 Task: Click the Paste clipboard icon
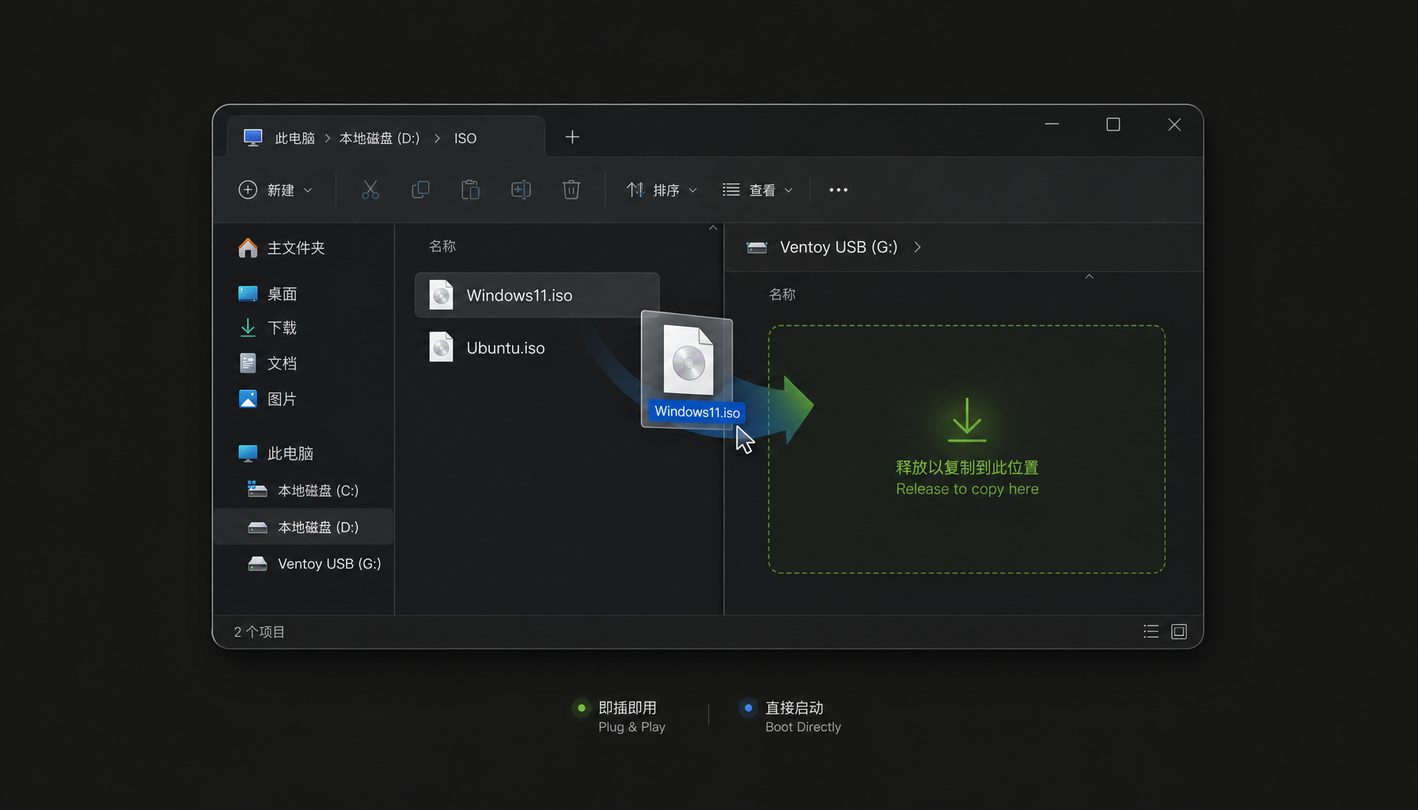[470, 190]
